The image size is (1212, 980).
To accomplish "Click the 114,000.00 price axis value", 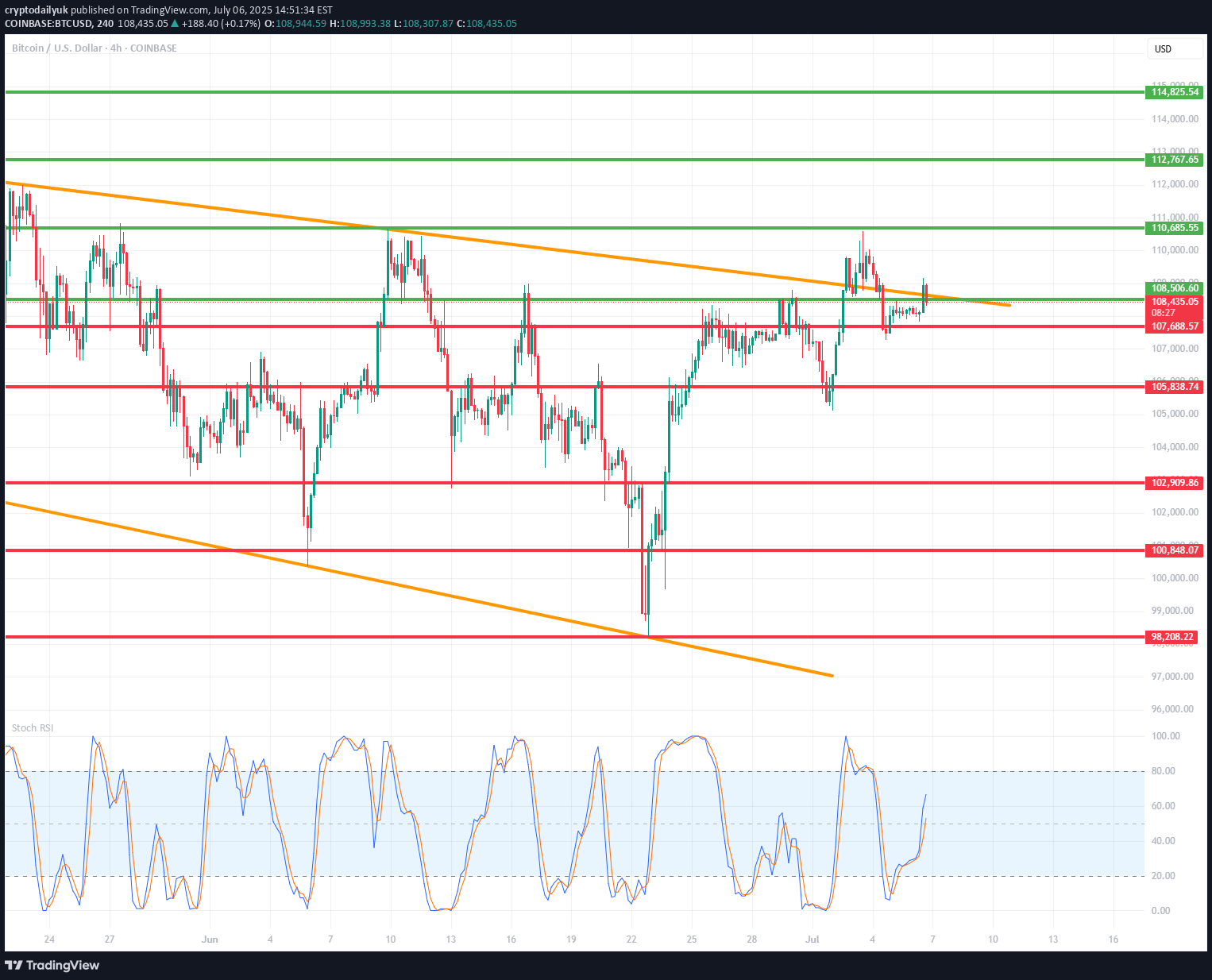I will tap(1175, 119).
